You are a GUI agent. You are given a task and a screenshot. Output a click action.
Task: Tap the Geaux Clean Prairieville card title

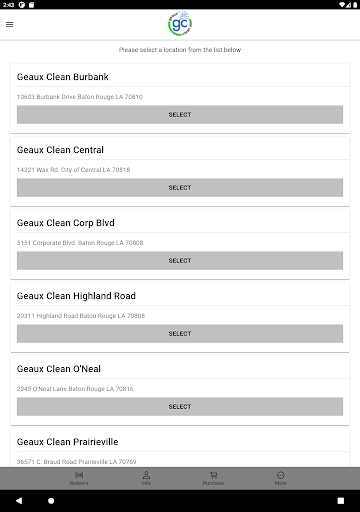[68, 442]
